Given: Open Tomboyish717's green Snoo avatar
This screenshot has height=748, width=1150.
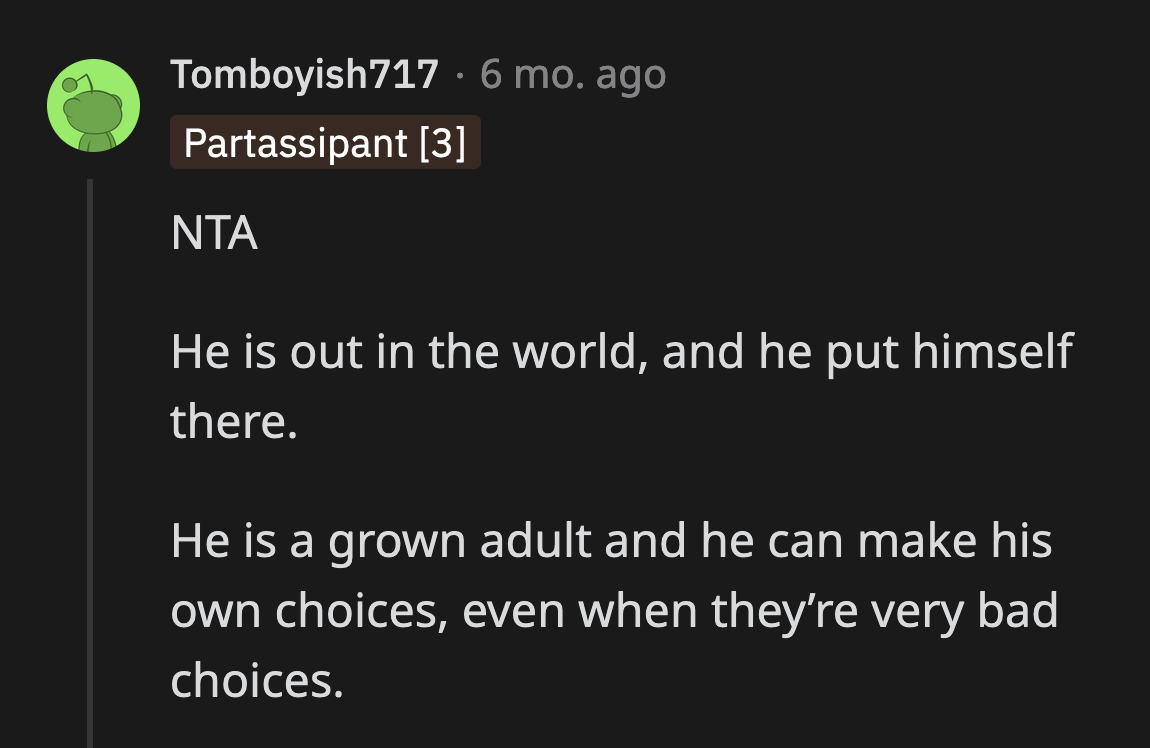Looking at the screenshot, I should [x=92, y=106].
